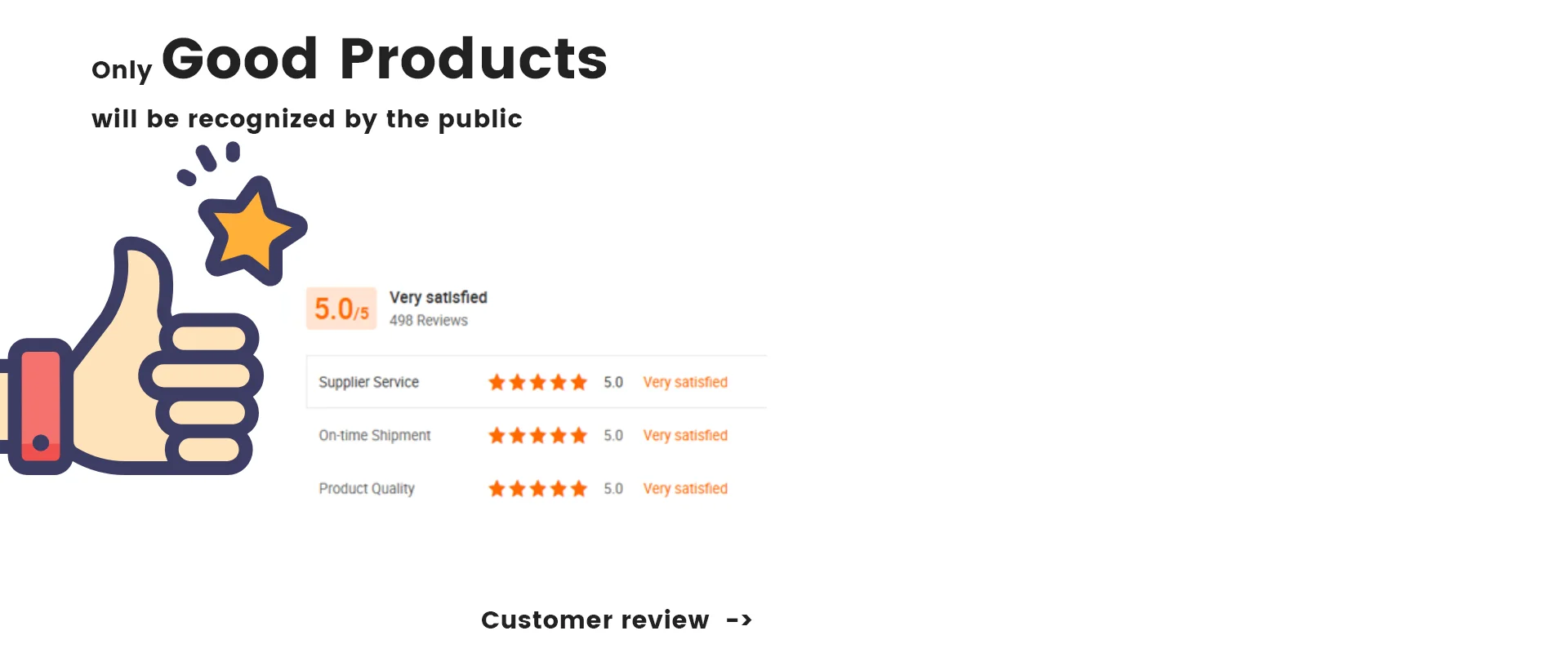Click the red cuff on thumbs up hand

(40, 406)
